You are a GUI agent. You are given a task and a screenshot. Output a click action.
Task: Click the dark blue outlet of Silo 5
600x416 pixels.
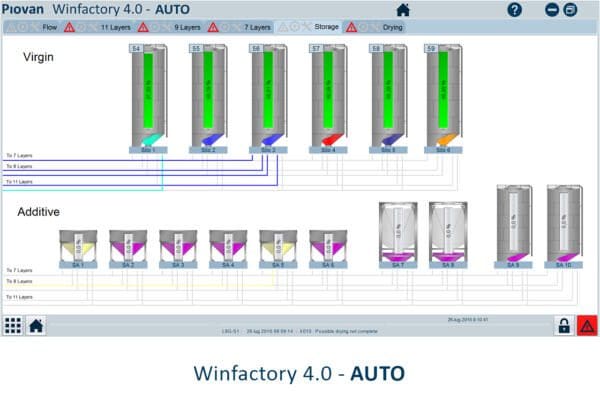(x=393, y=139)
